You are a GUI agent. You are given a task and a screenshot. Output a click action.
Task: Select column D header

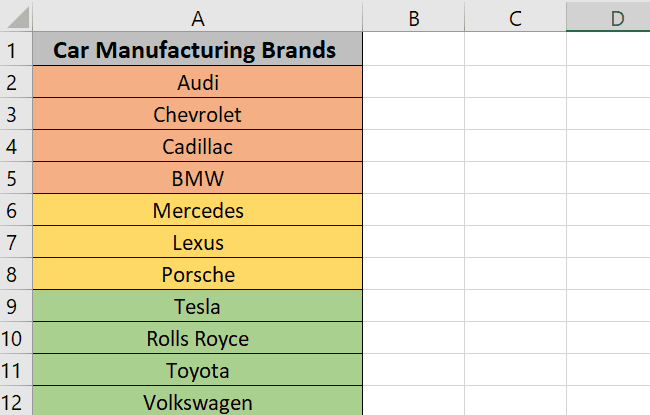[608, 17]
